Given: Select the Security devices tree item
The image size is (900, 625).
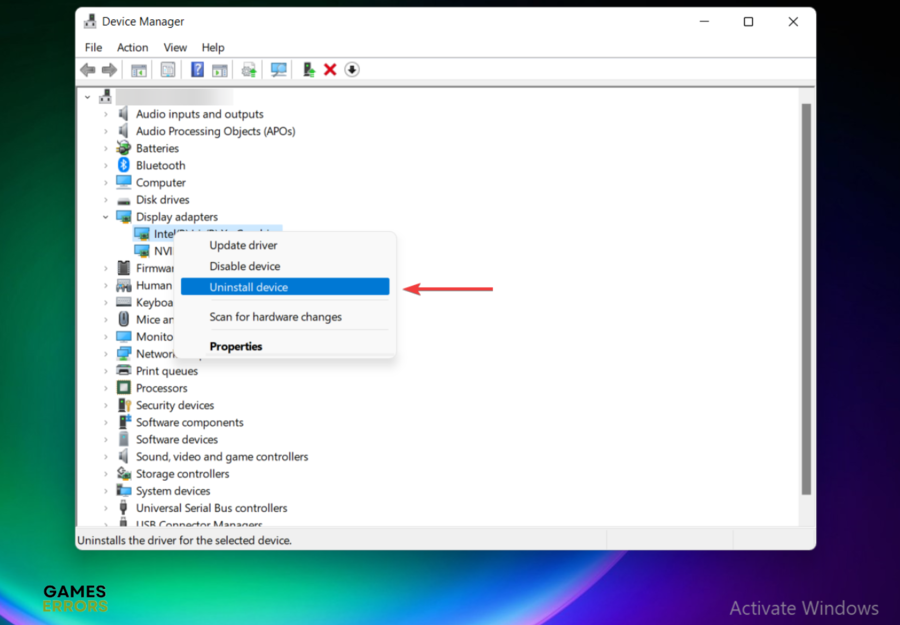Looking at the screenshot, I should click(x=175, y=405).
